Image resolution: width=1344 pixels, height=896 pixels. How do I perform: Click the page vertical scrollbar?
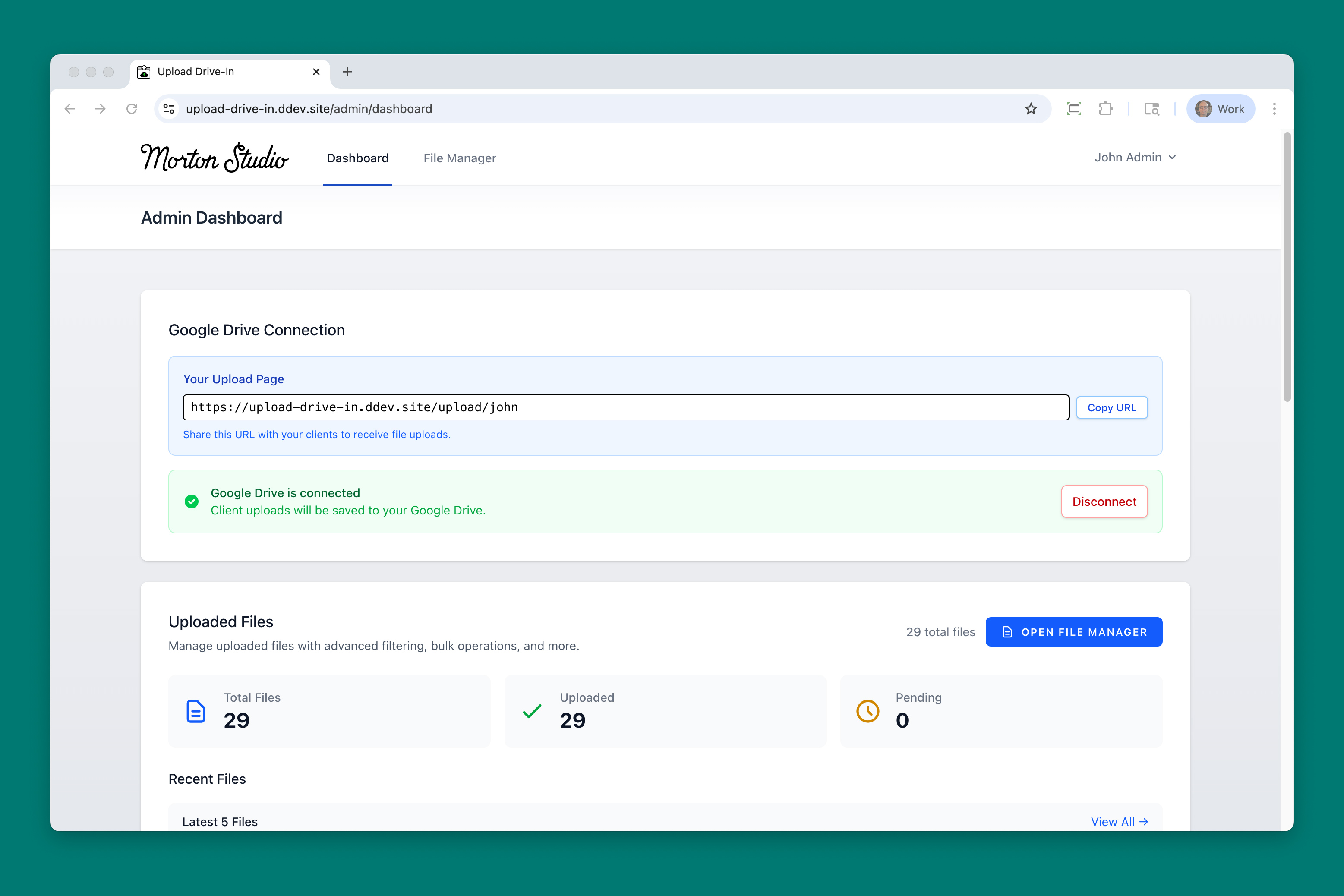(1286, 266)
